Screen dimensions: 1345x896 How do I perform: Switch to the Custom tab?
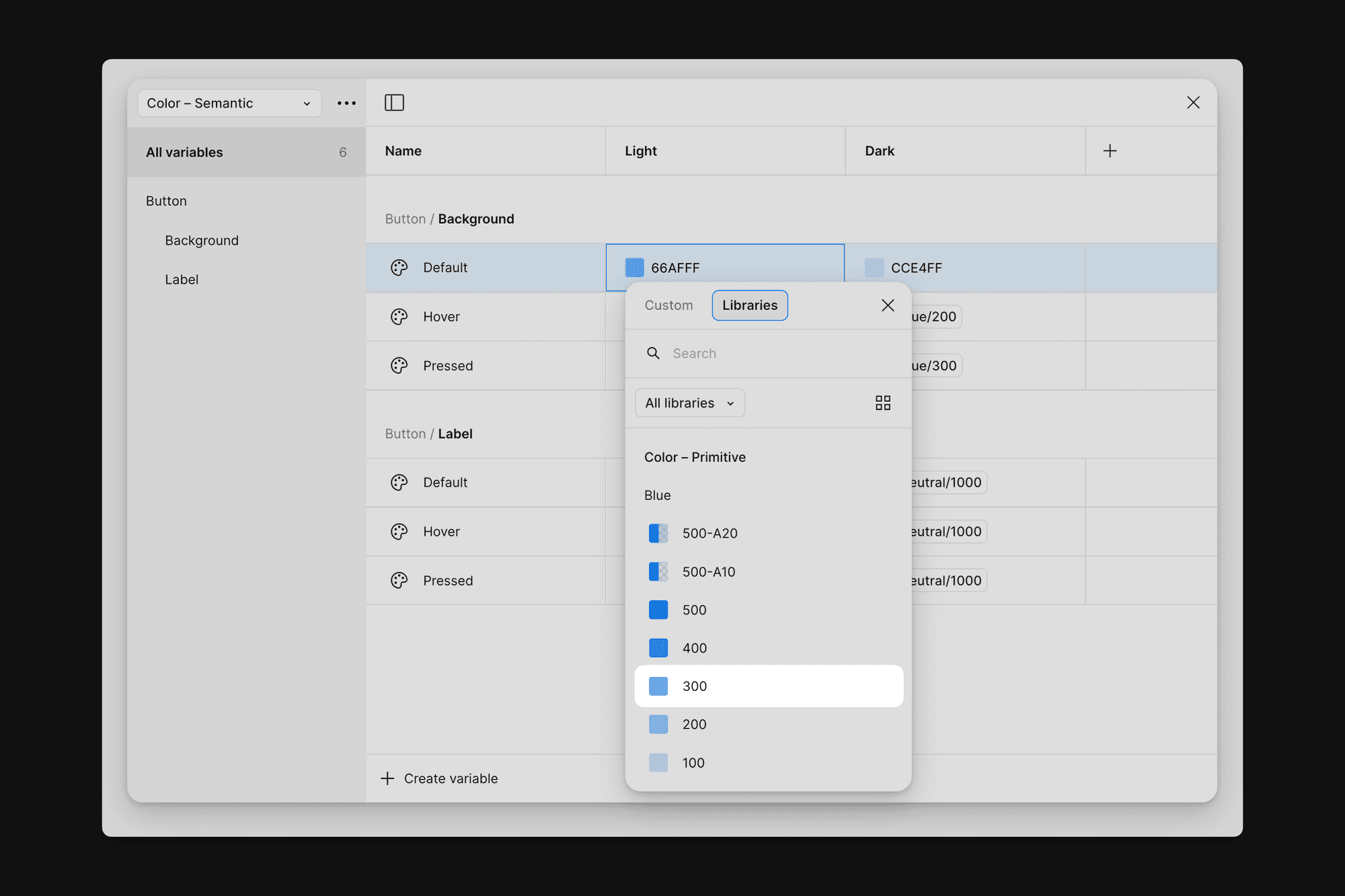pos(668,305)
